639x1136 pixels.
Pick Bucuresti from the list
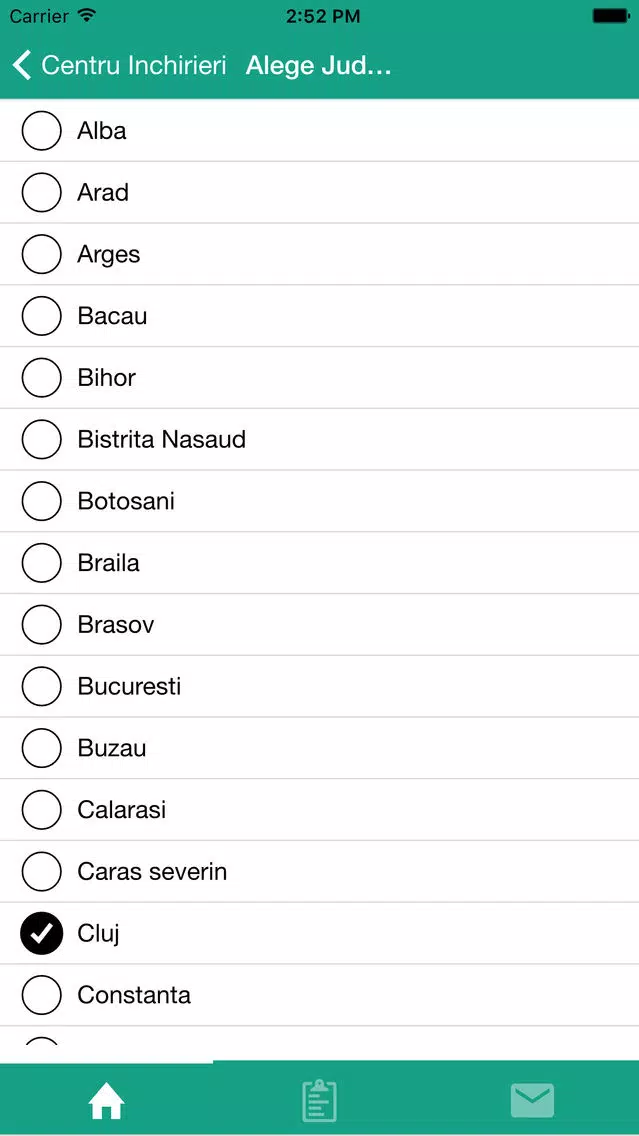pos(320,686)
